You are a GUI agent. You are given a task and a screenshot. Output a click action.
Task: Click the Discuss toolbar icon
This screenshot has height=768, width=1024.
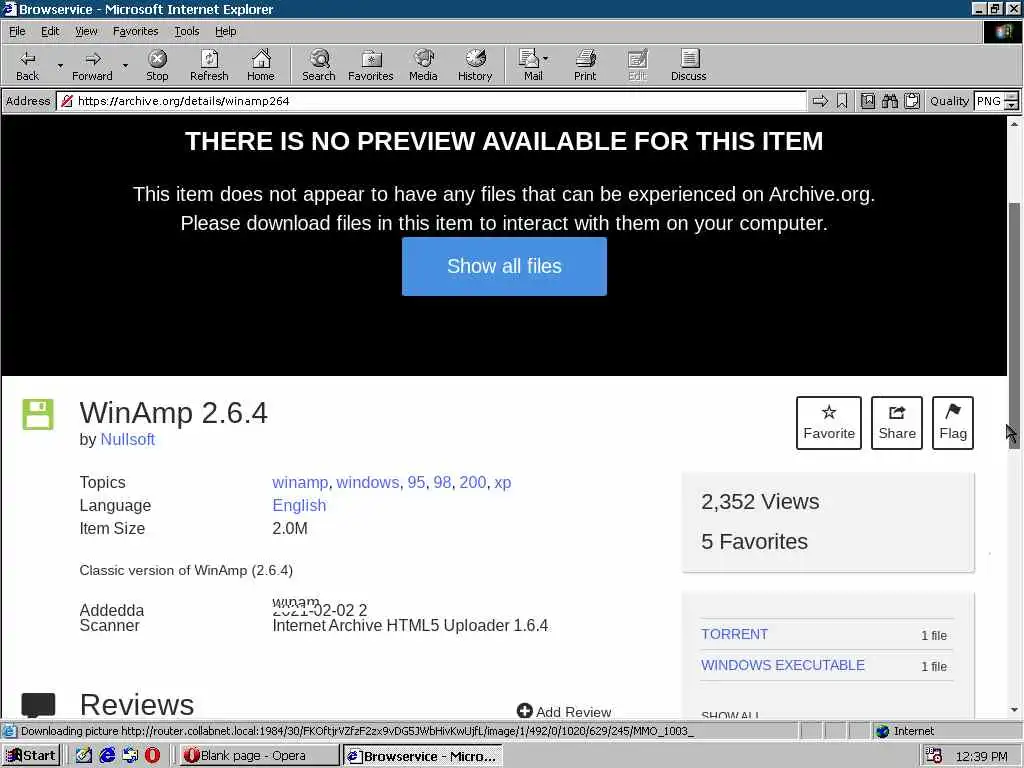point(688,65)
